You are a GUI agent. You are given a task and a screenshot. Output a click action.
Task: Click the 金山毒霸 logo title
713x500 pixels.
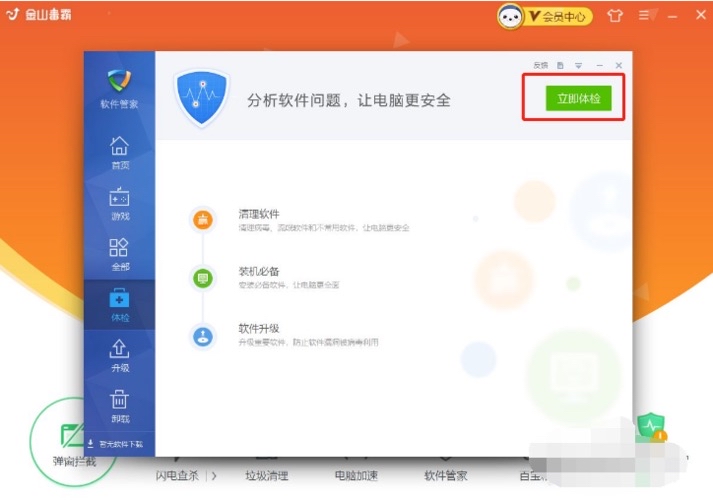(39, 15)
